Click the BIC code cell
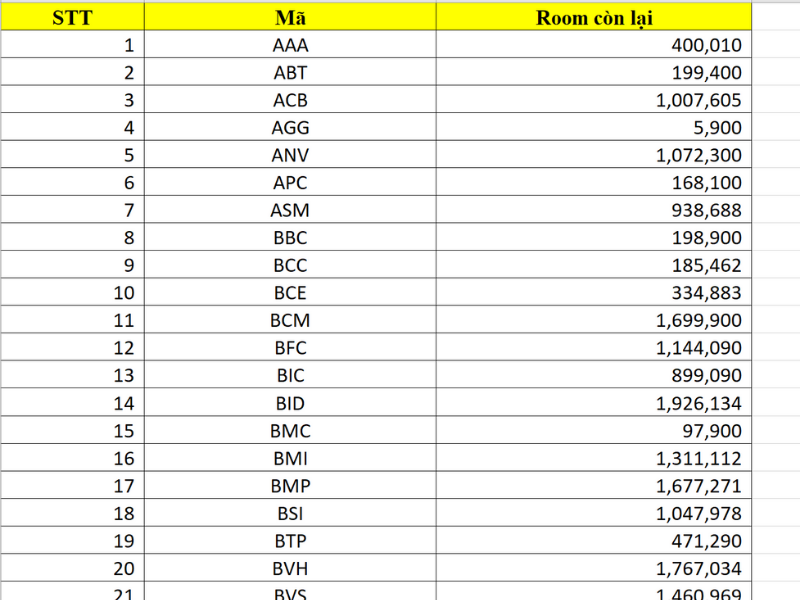The height and width of the screenshot is (600, 800). [290, 376]
